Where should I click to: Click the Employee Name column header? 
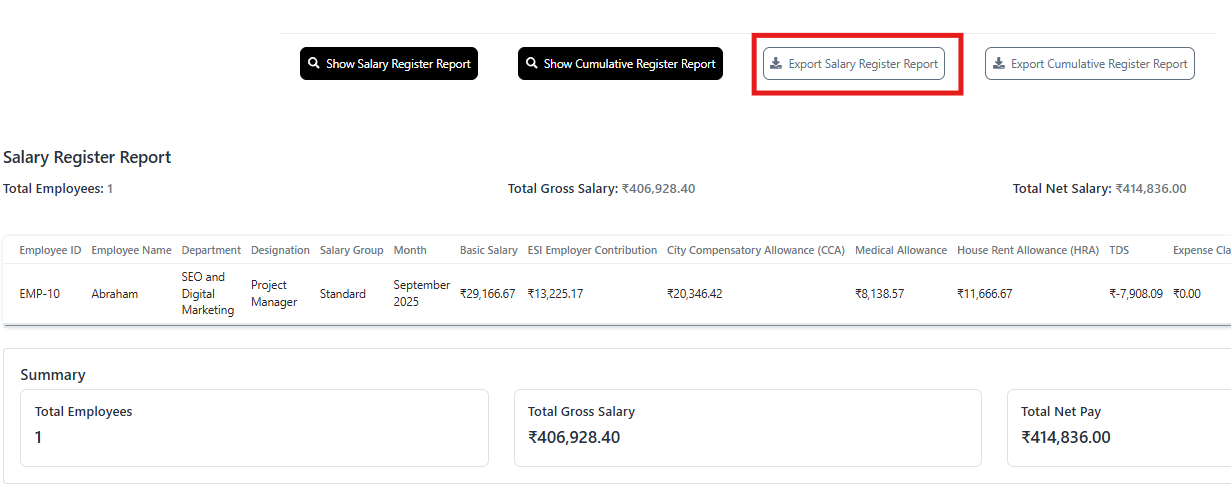[x=131, y=250]
